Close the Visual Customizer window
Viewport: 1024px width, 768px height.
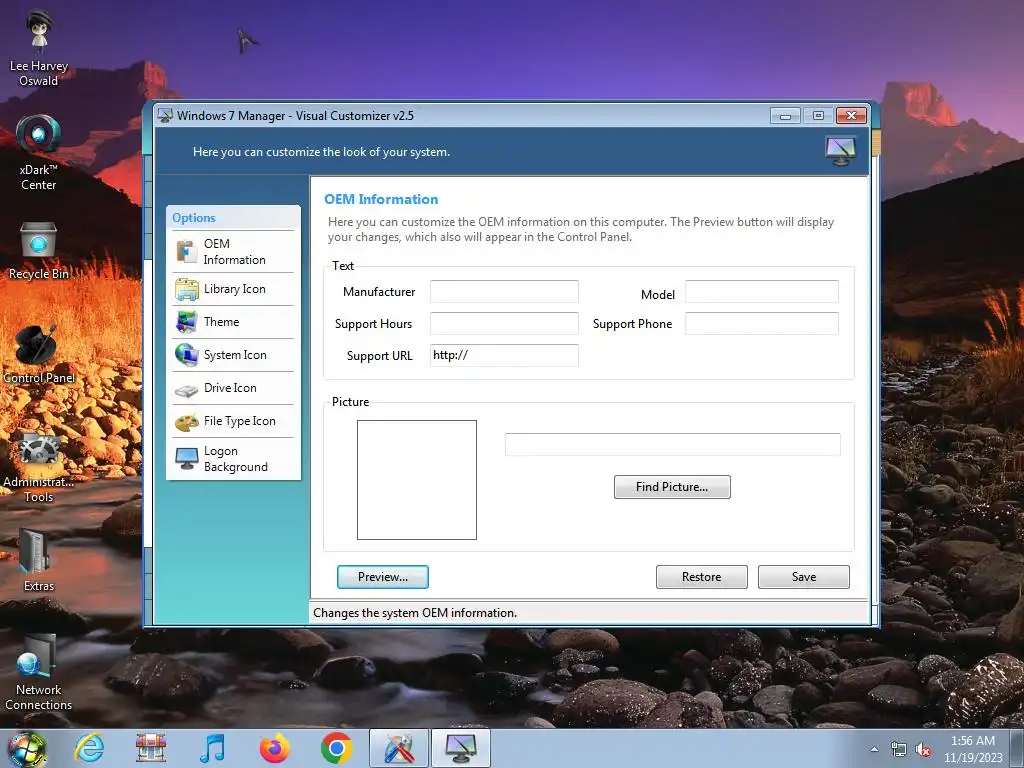[x=852, y=116]
